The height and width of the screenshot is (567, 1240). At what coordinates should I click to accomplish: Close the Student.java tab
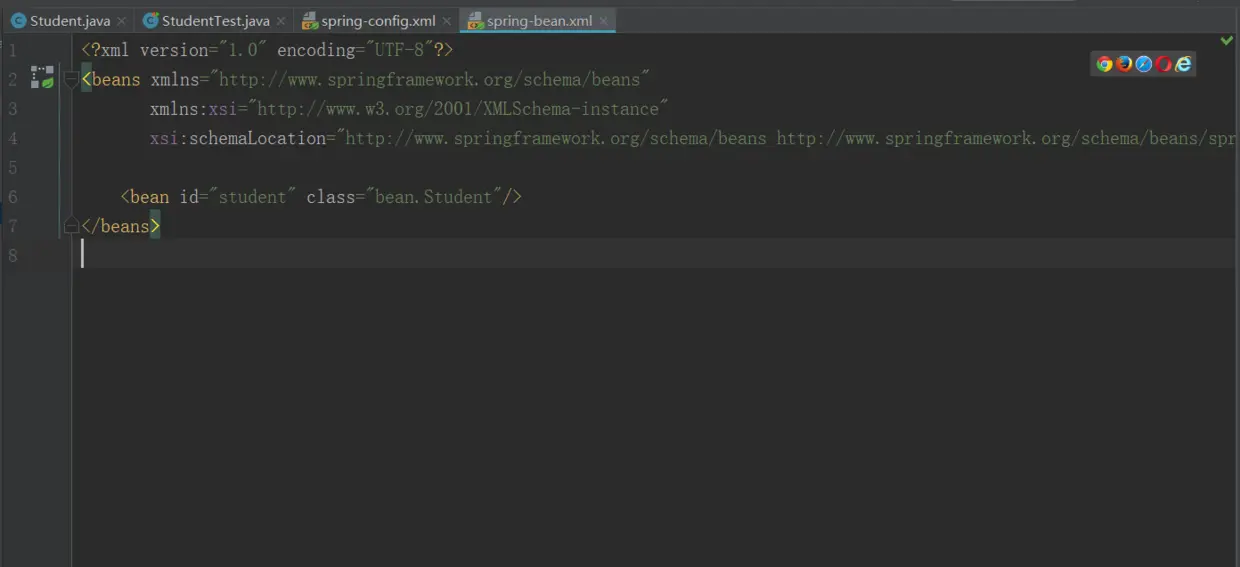pyautogui.click(x=122, y=21)
